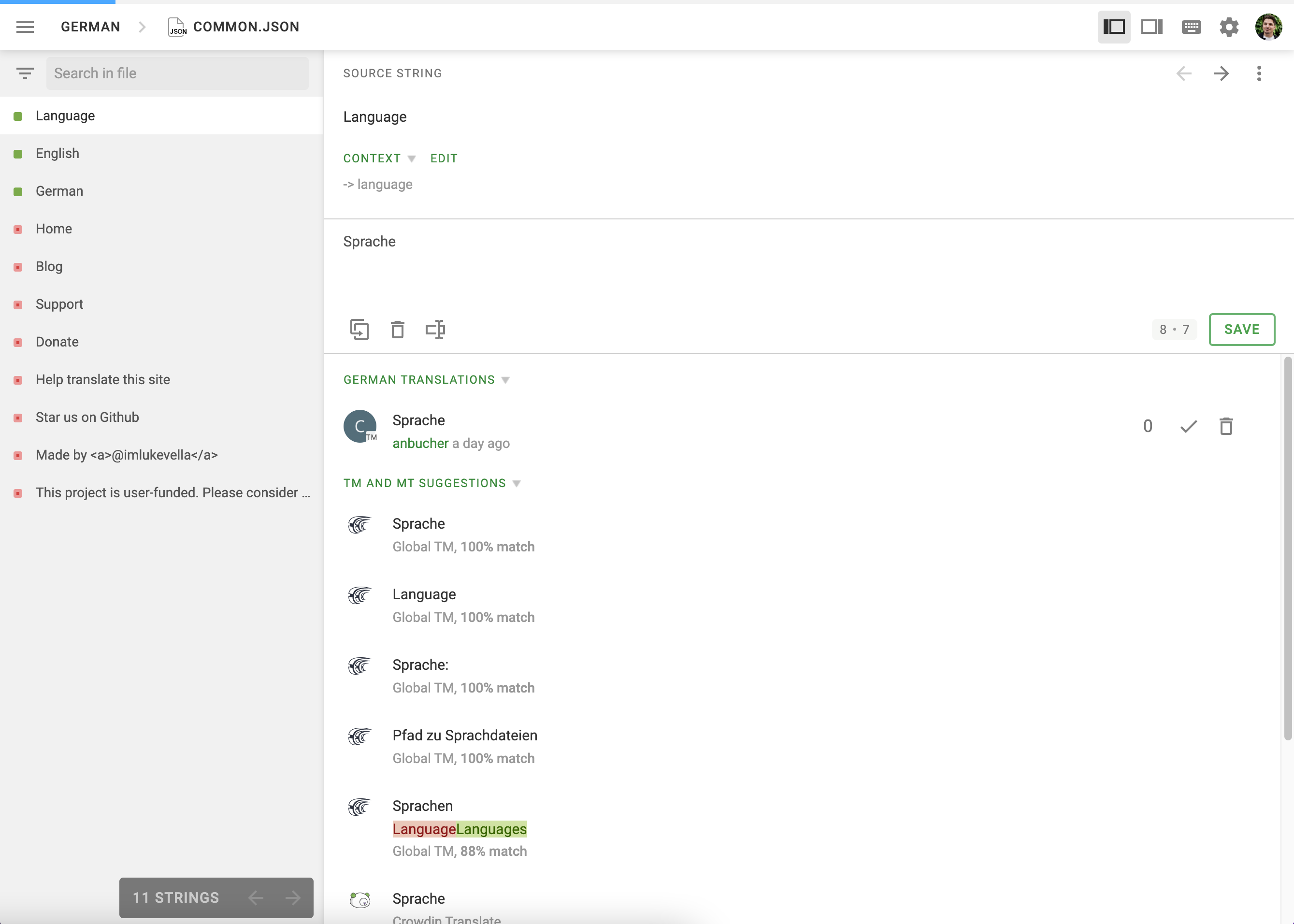Use TM suggestion Sprachen 88% match

[423, 806]
